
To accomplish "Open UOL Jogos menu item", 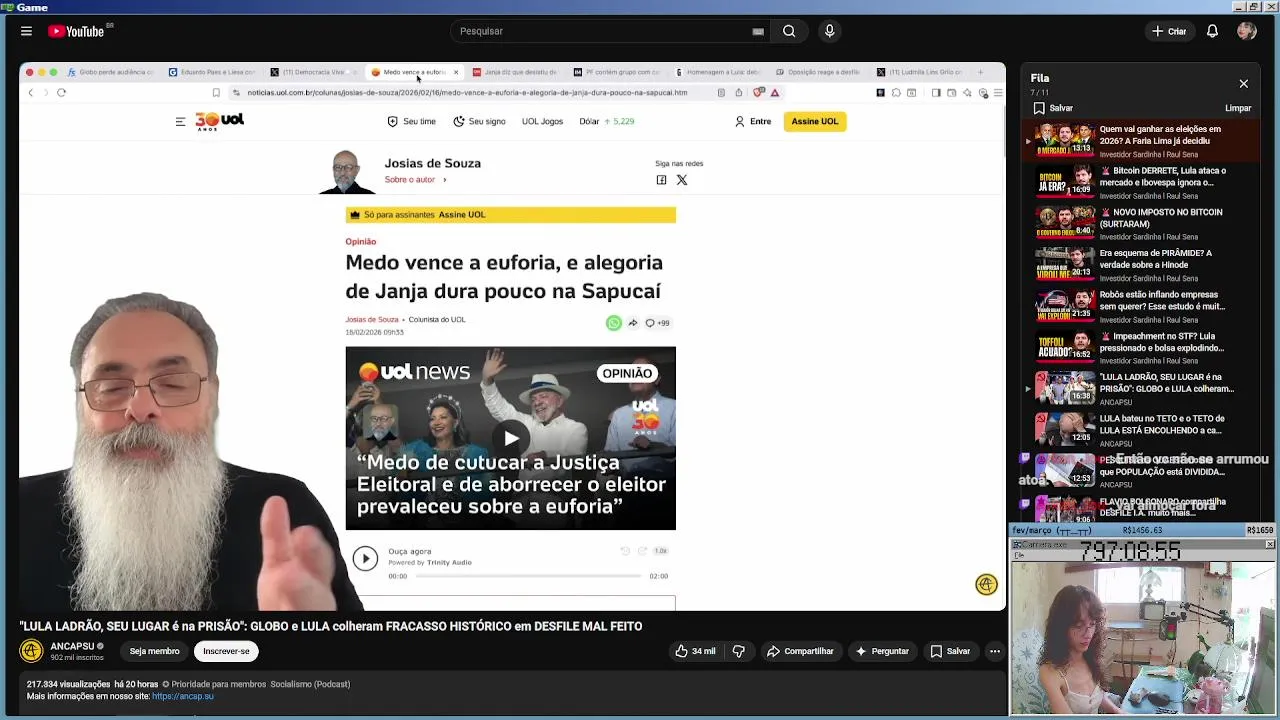I will (542, 121).
